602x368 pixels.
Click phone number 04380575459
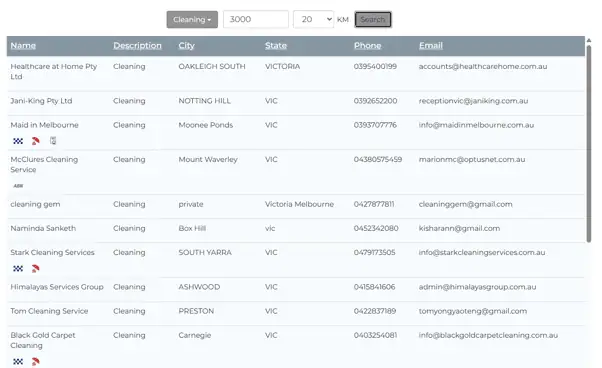tap(378, 160)
